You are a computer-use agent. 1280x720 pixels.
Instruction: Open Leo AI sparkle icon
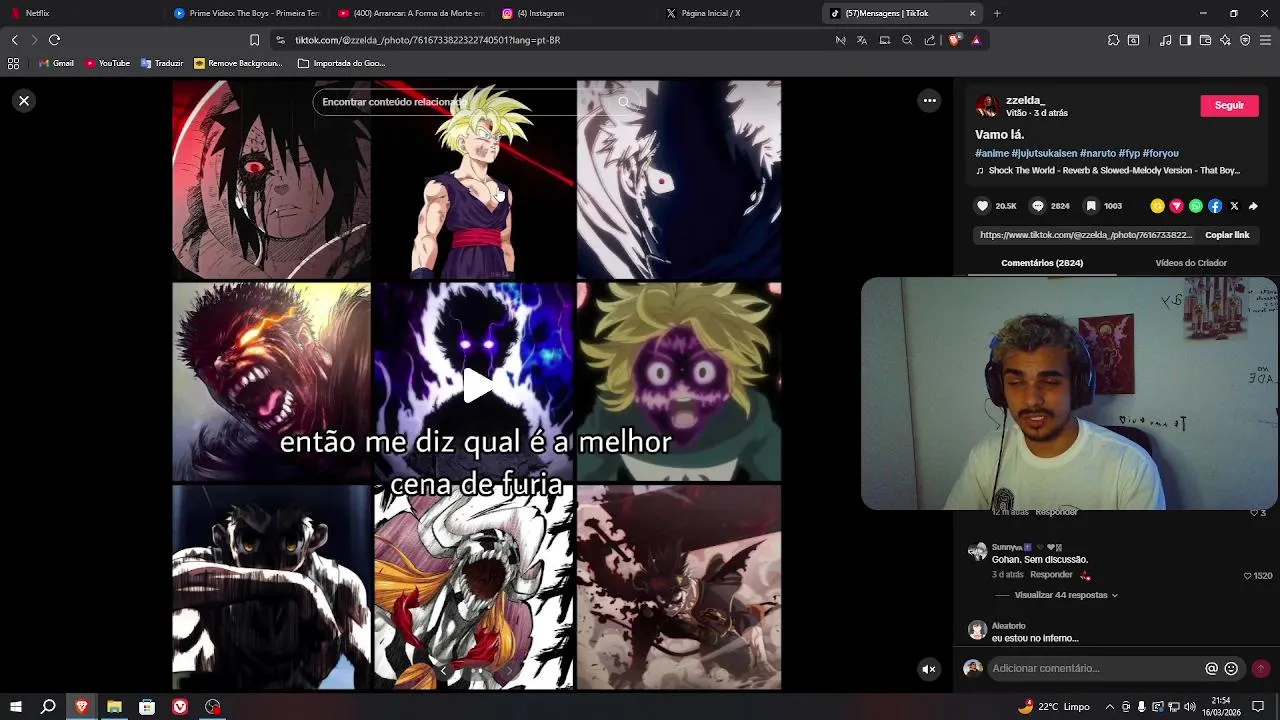[1225, 40]
